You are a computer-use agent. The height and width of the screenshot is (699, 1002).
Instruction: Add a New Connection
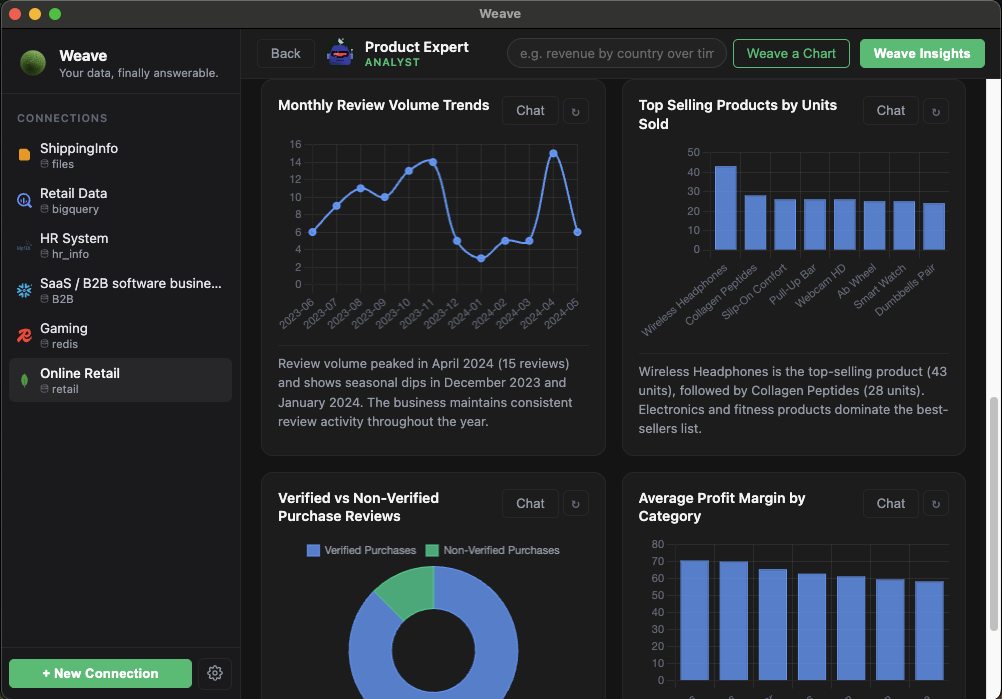100,673
